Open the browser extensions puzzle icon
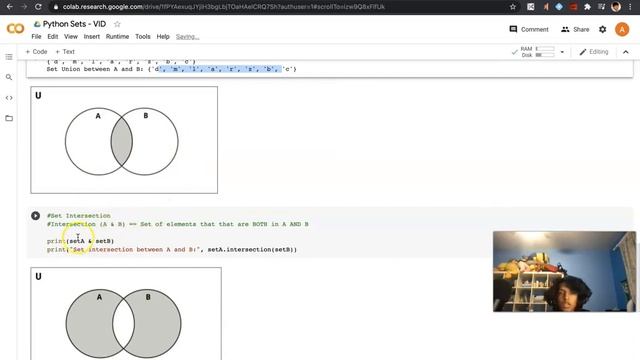640x360 pixels. click(x=587, y=7)
